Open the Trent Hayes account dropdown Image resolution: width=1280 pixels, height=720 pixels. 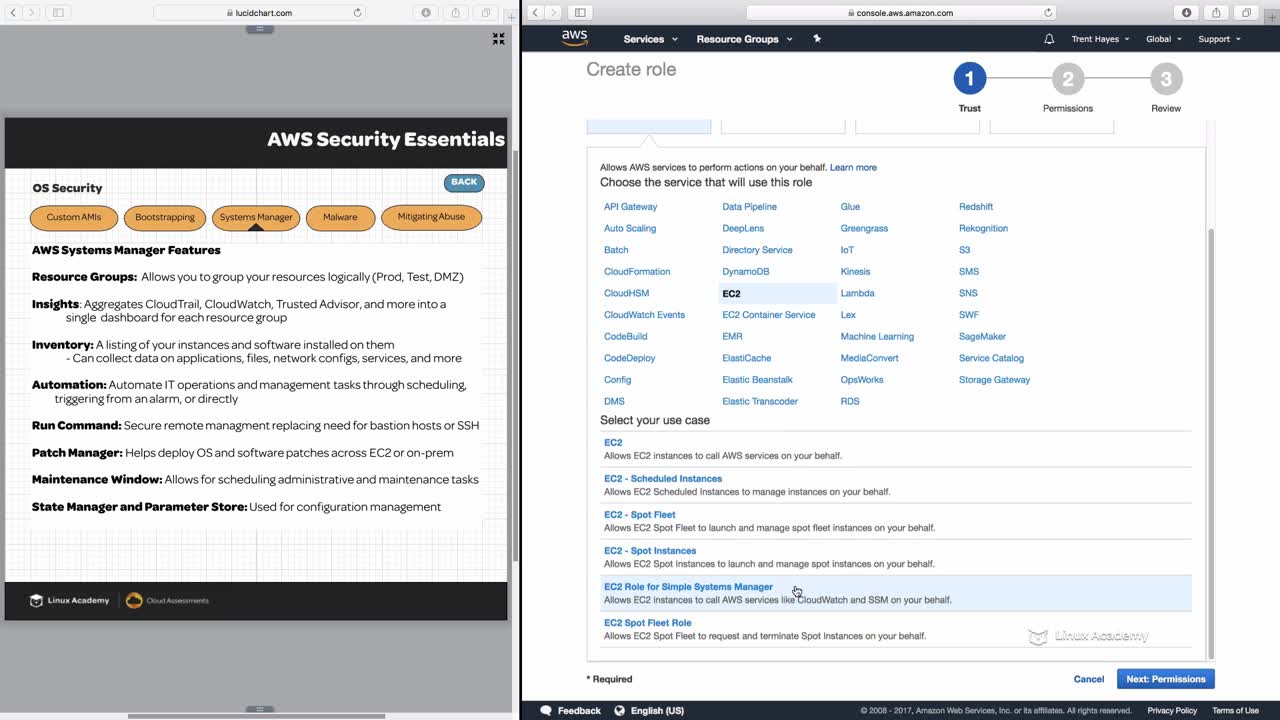[1100, 39]
